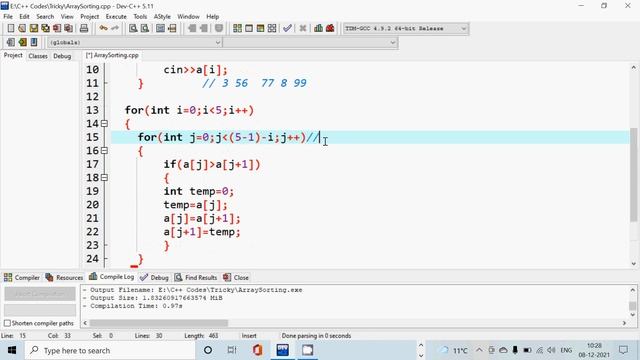
Task: Click the blue book icon in second toolbar
Action: tap(34, 42)
